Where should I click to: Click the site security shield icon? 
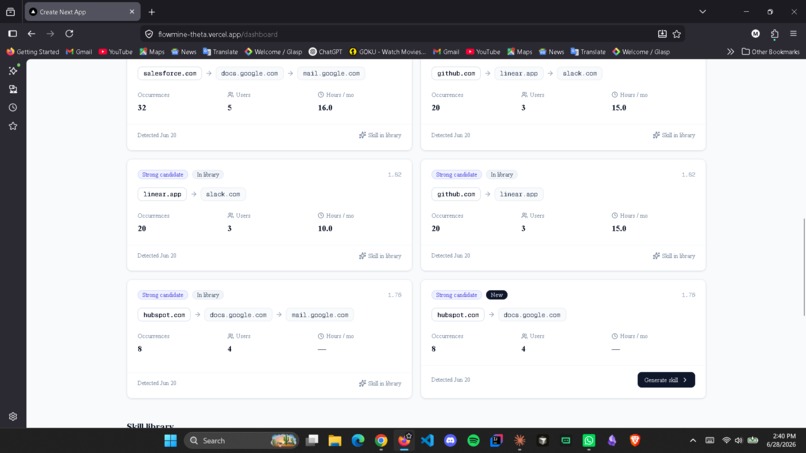click(149, 34)
